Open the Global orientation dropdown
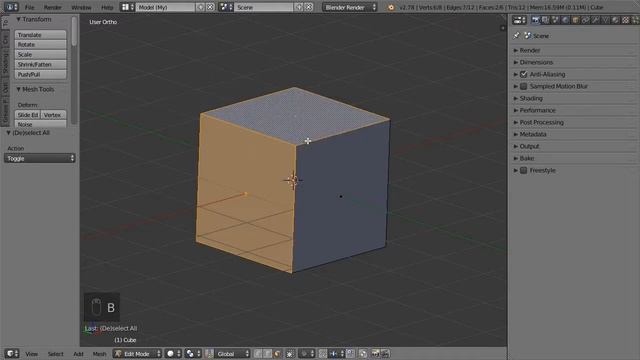Image resolution: width=640 pixels, height=360 pixels. [x=232, y=353]
